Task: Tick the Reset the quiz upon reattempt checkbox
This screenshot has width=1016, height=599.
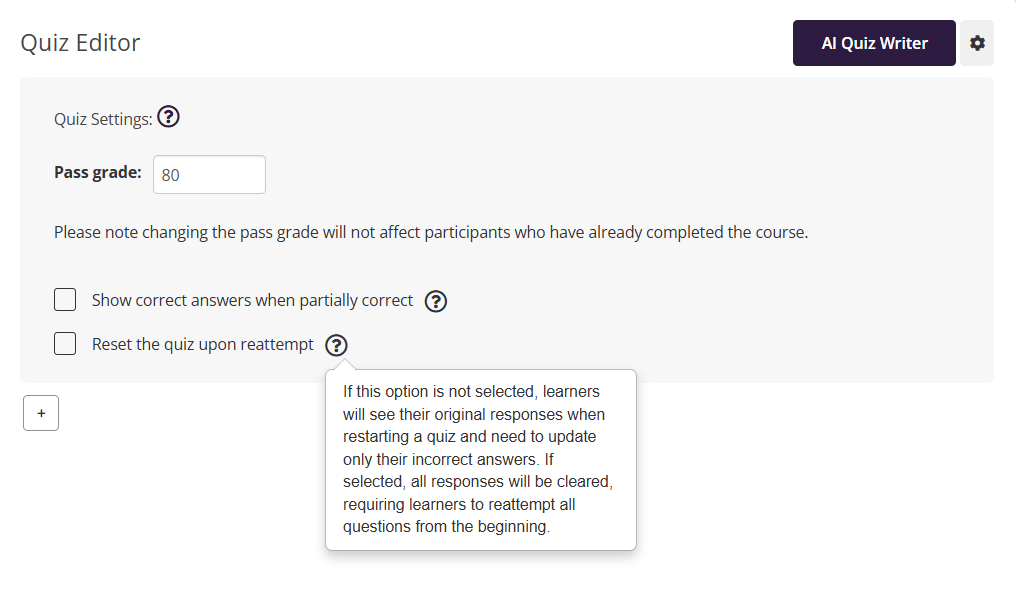Action: tap(65, 344)
